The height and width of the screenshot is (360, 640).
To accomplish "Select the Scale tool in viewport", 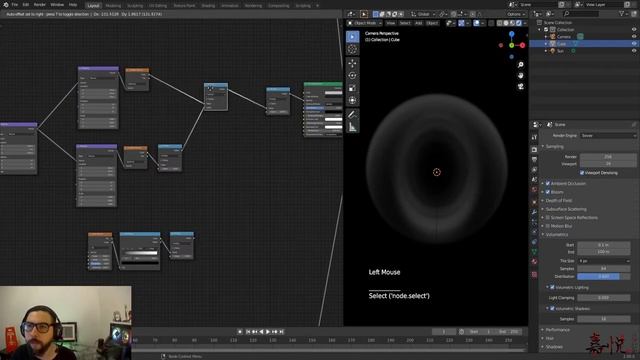I will click(353, 88).
